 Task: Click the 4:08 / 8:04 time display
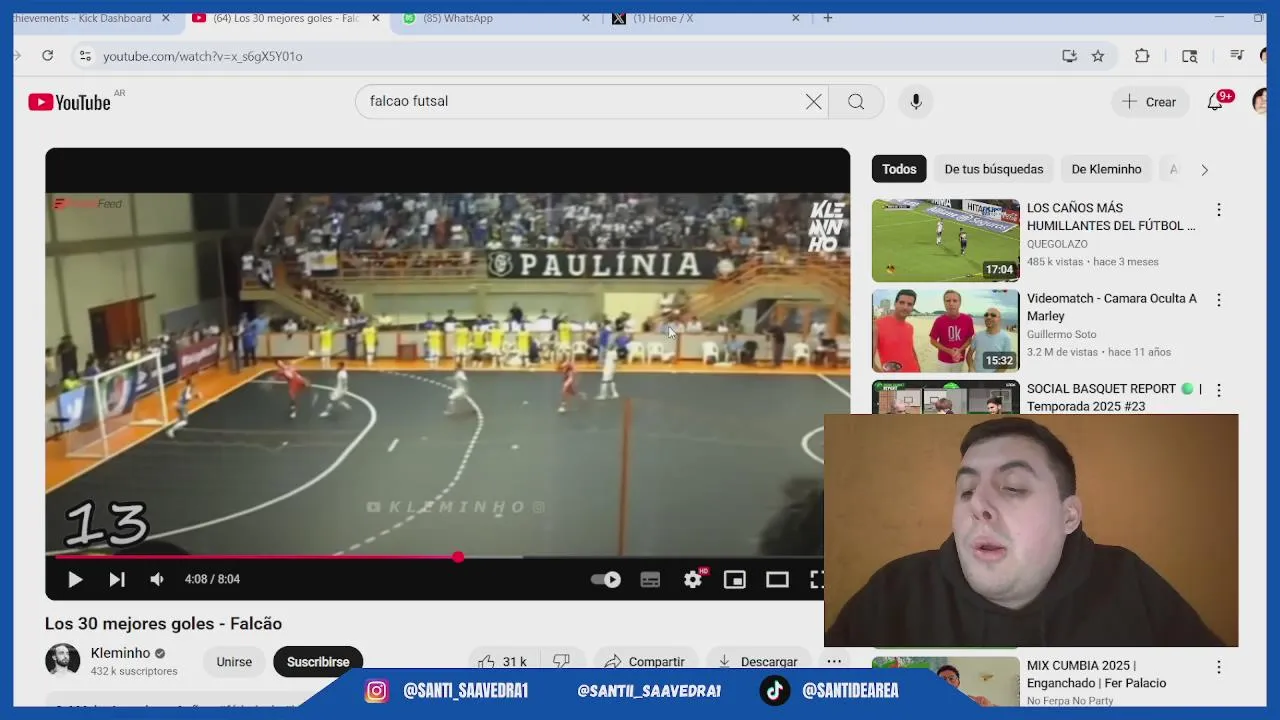click(x=212, y=579)
